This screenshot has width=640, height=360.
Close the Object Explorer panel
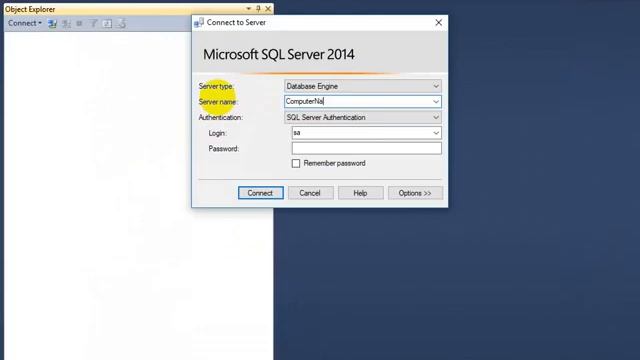[268, 9]
